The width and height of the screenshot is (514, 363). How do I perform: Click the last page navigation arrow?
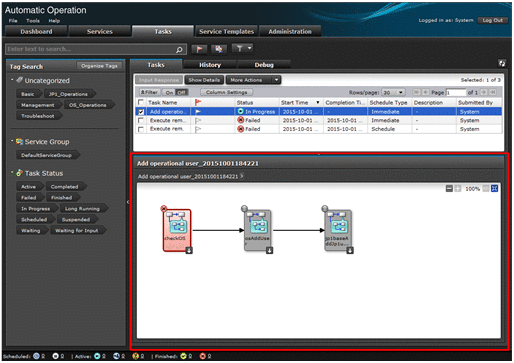[493, 92]
